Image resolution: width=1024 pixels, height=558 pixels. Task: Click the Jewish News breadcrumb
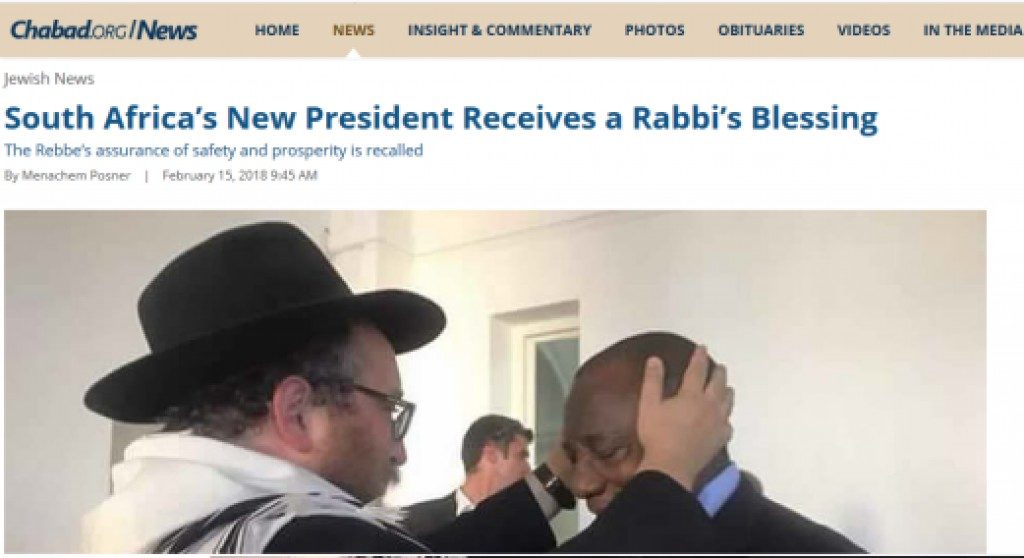point(49,79)
